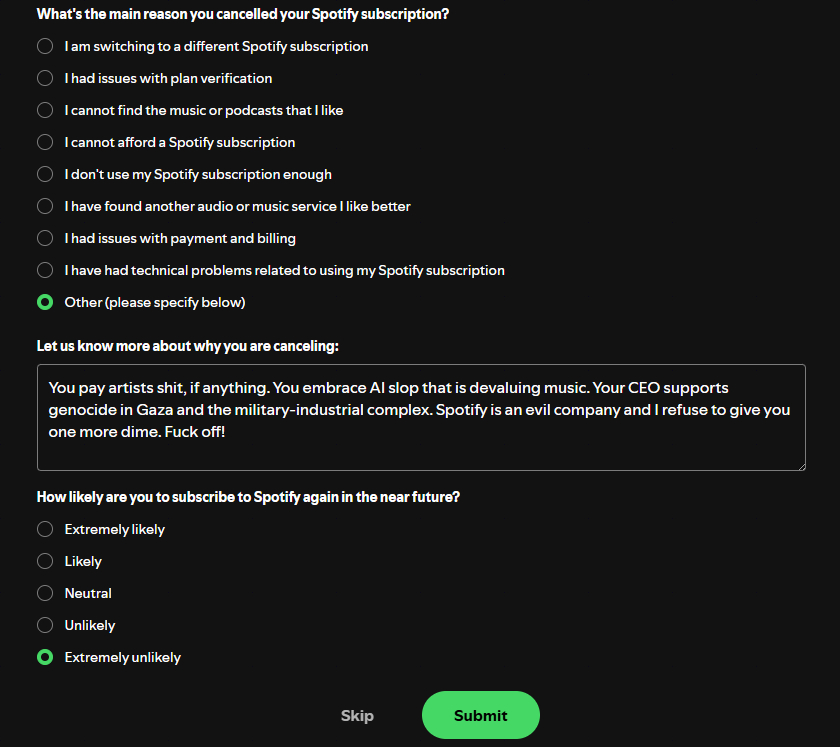840x747 pixels.
Task: Pick 'I cannot afford a Spotify subscription'
Action: coord(45,142)
